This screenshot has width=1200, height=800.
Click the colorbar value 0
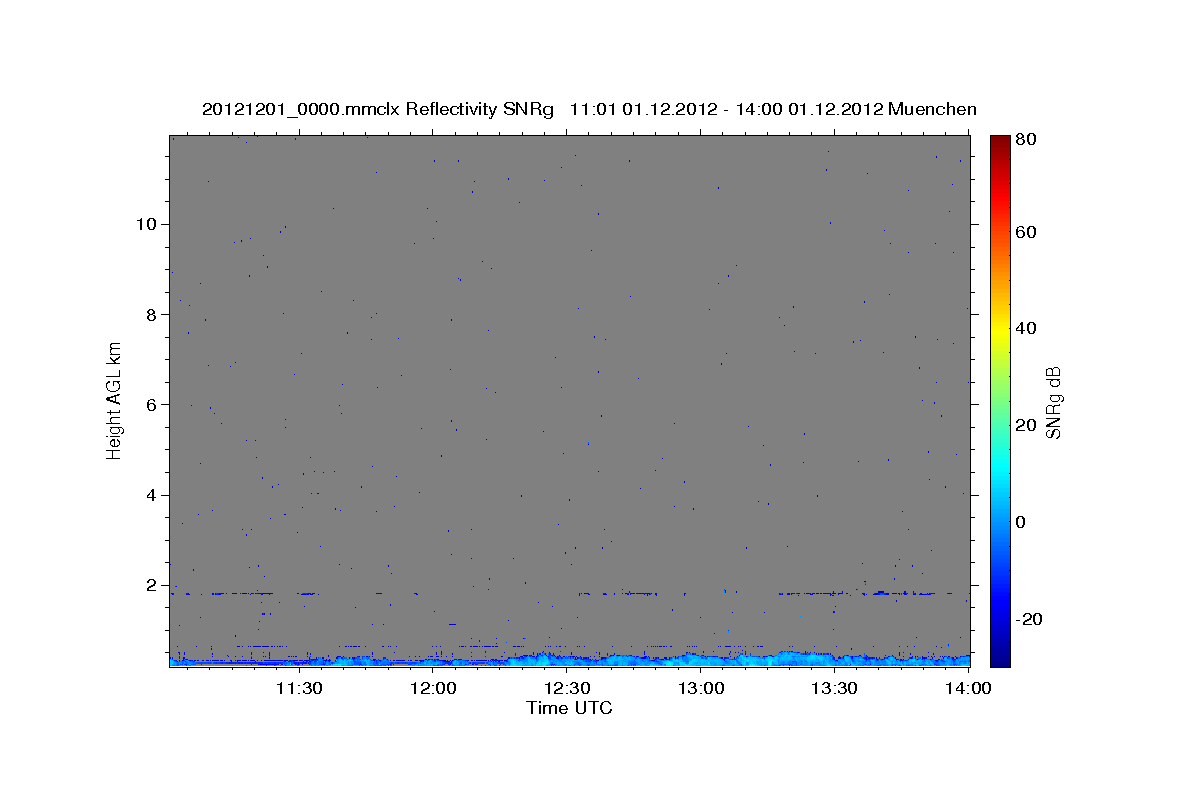[1022, 522]
